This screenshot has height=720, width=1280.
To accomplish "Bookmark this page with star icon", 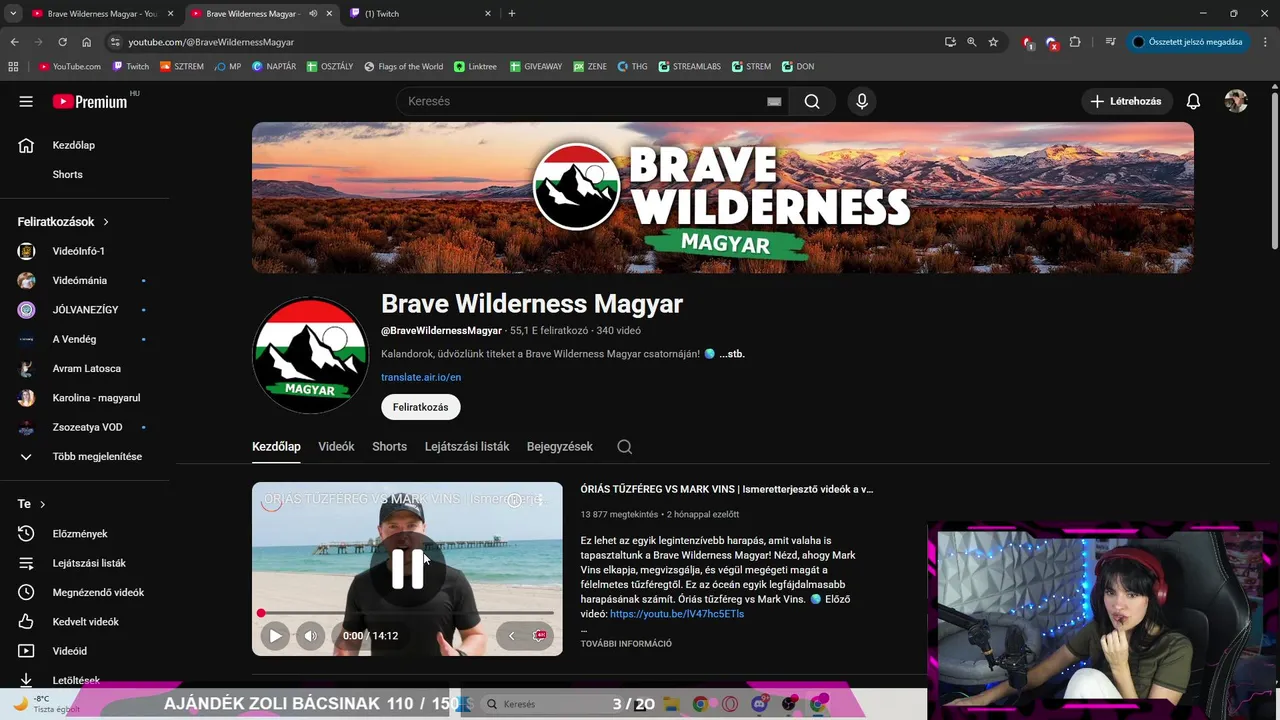I will pyautogui.click(x=993, y=42).
